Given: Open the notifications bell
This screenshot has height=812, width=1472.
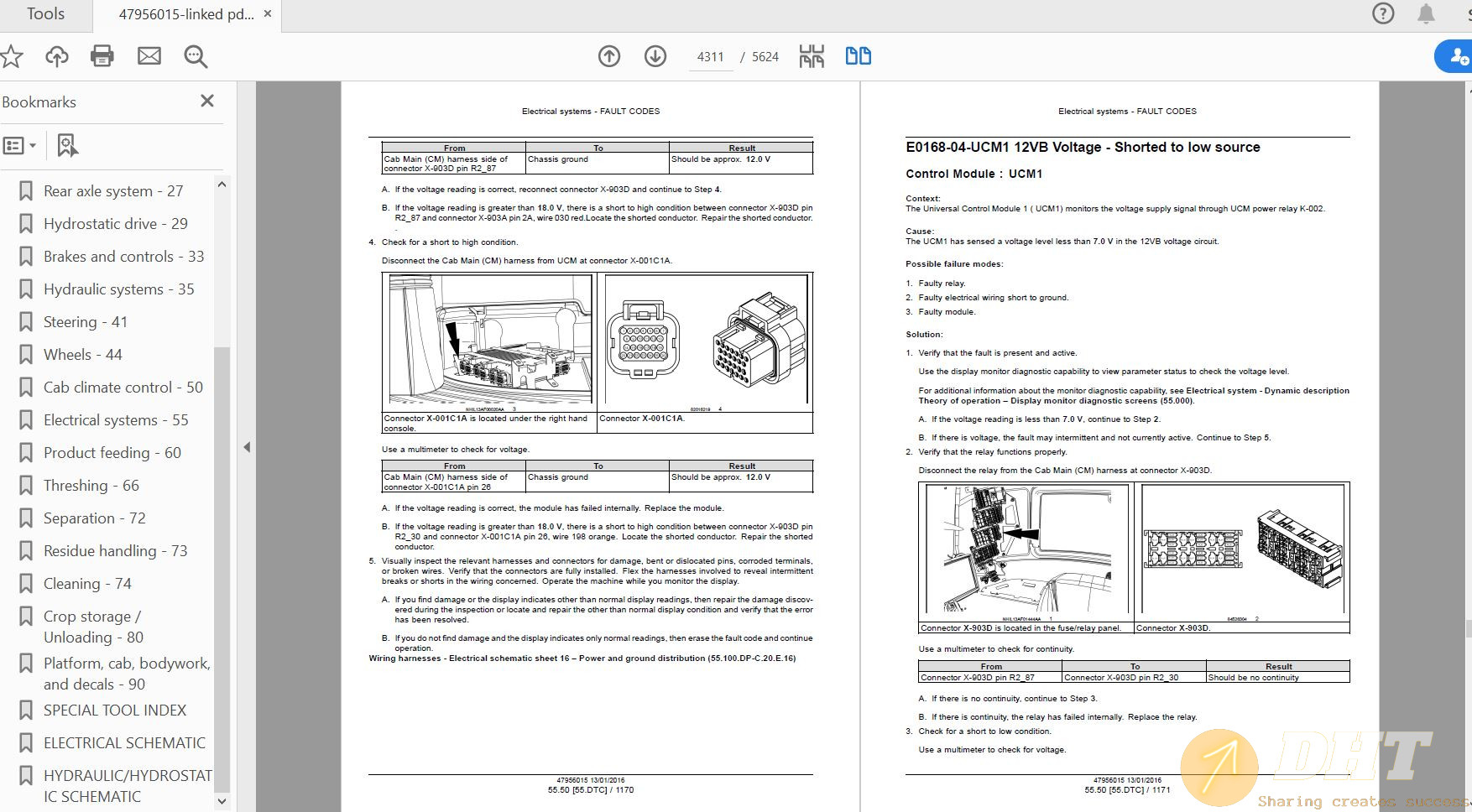Looking at the screenshot, I should click(x=1426, y=13).
